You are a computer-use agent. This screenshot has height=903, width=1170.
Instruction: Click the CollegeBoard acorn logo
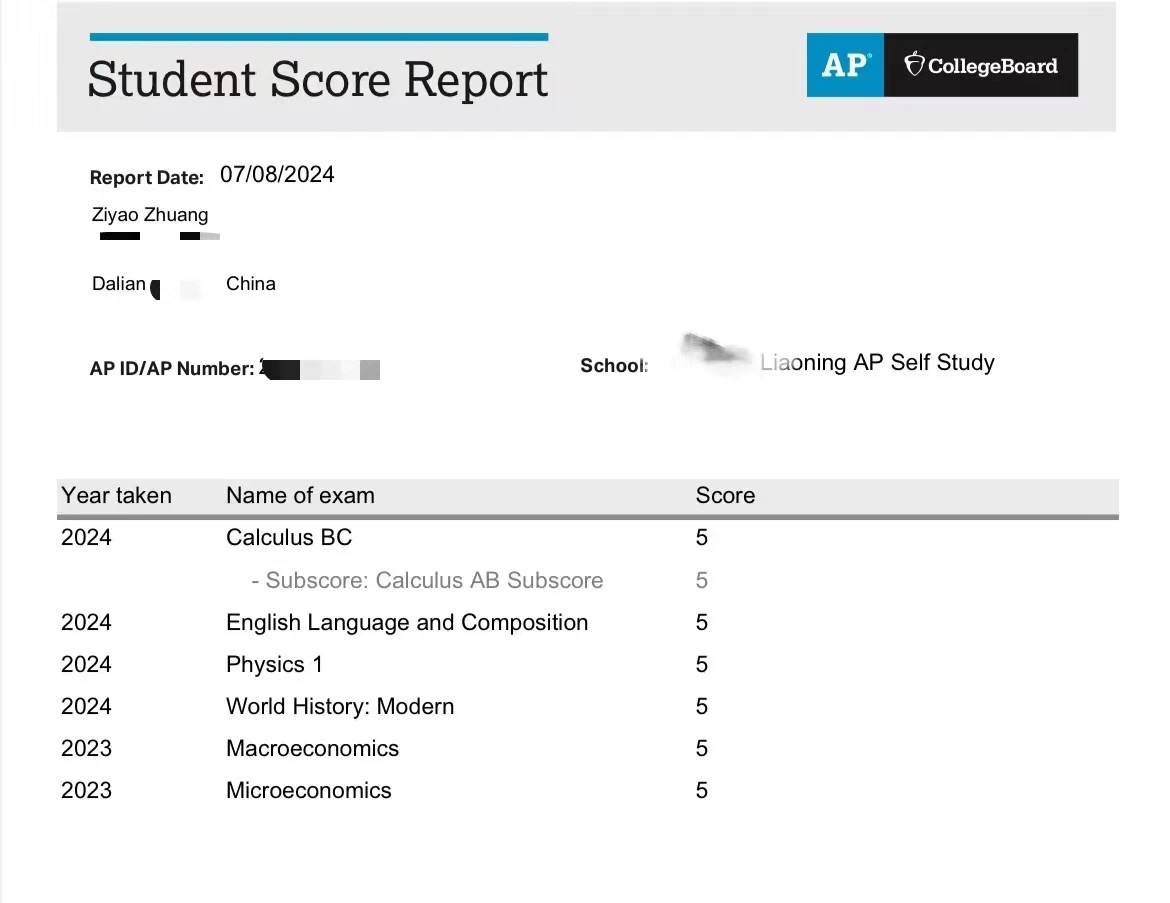pyautogui.click(x=914, y=65)
